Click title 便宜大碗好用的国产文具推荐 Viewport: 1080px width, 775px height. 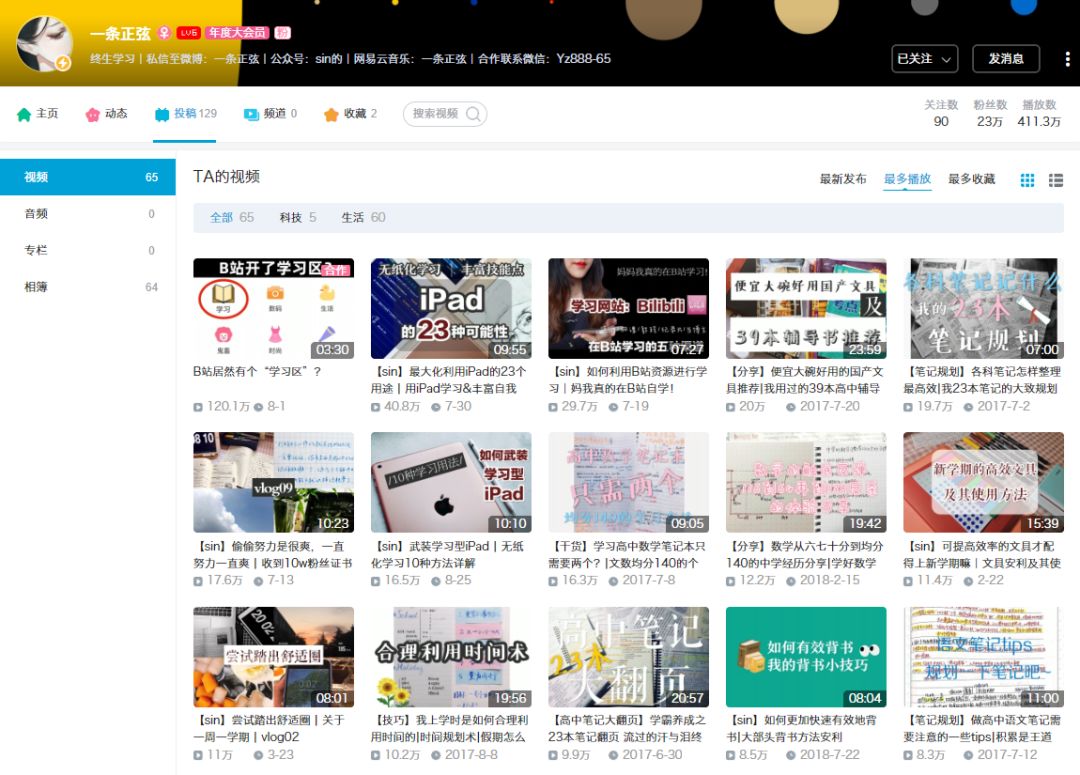[x=804, y=380]
